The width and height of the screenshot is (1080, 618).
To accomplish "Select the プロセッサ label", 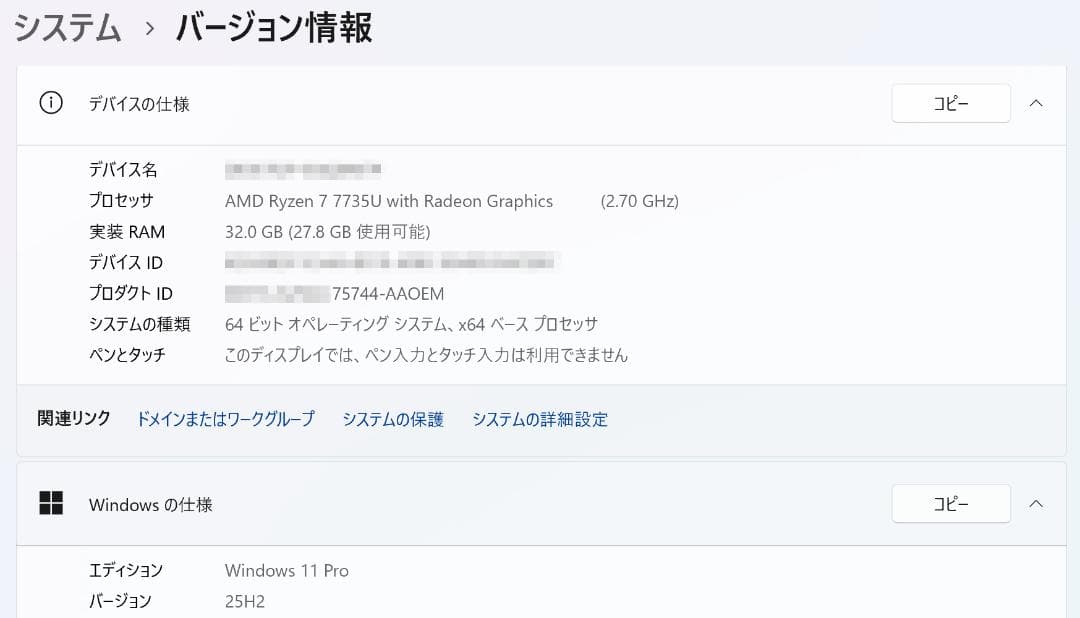I will pos(121,200).
